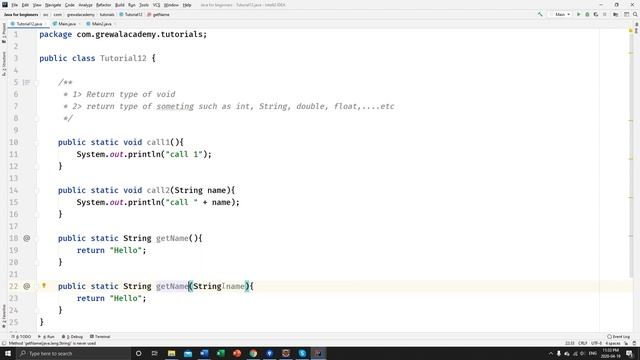This screenshot has height=360, width=640.
Task: Open File Explorer from taskbar
Action: click(x=171, y=353)
